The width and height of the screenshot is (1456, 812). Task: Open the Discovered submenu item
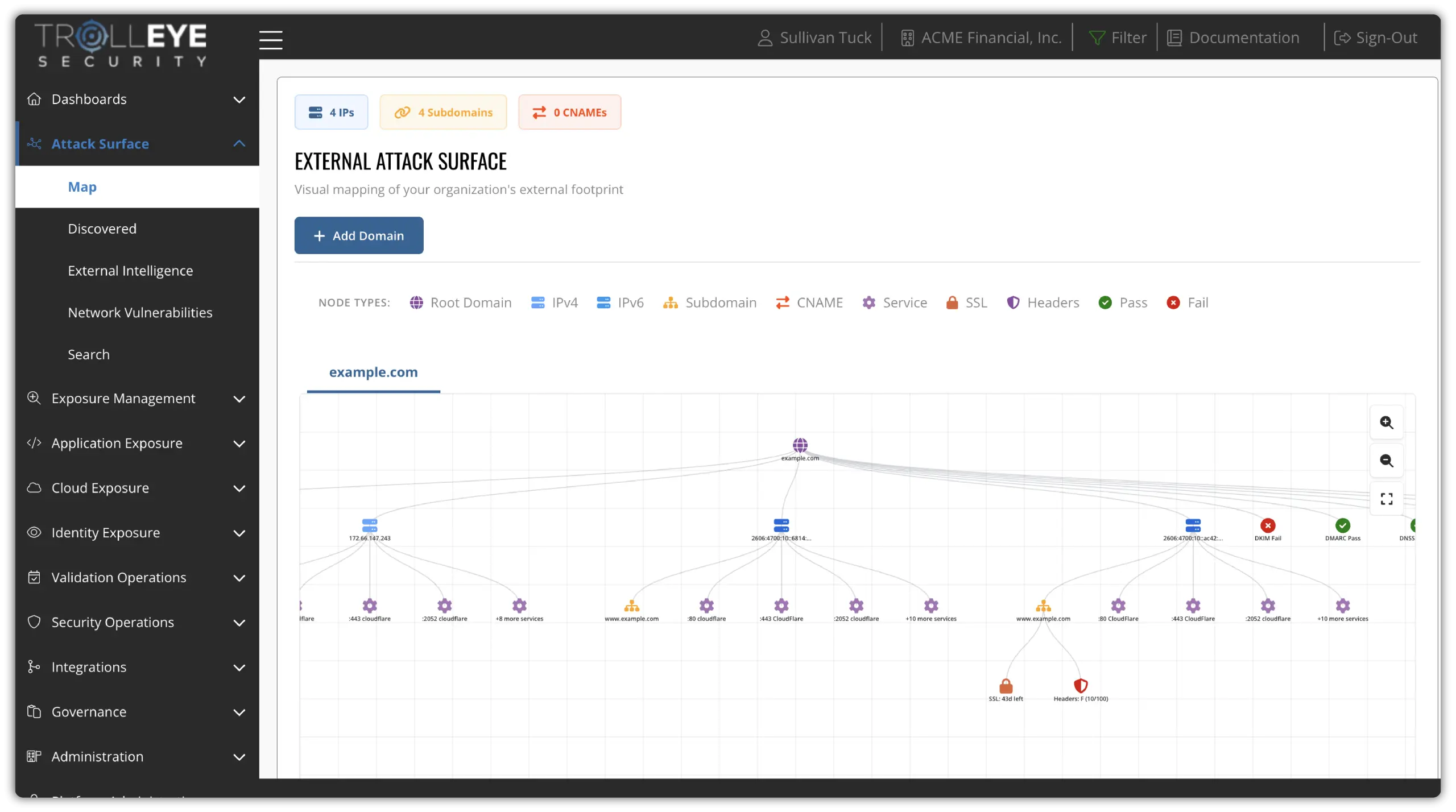coord(137,229)
